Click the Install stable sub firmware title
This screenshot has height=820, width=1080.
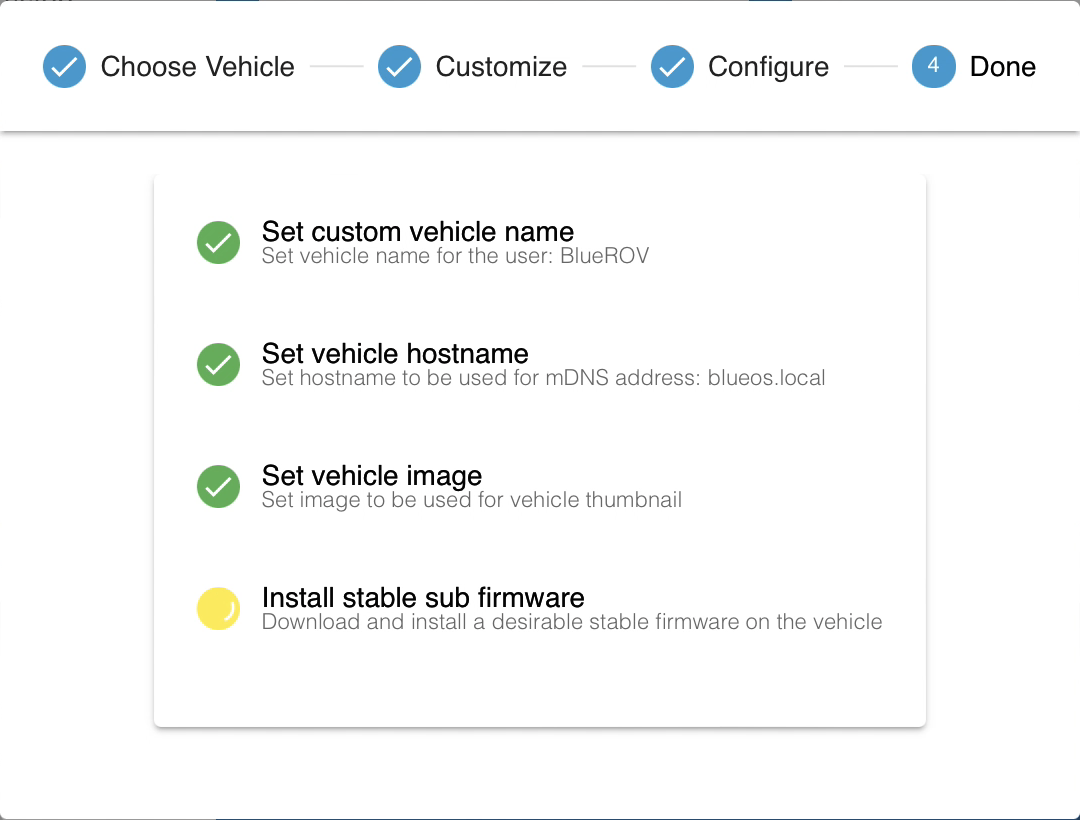tap(423, 598)
